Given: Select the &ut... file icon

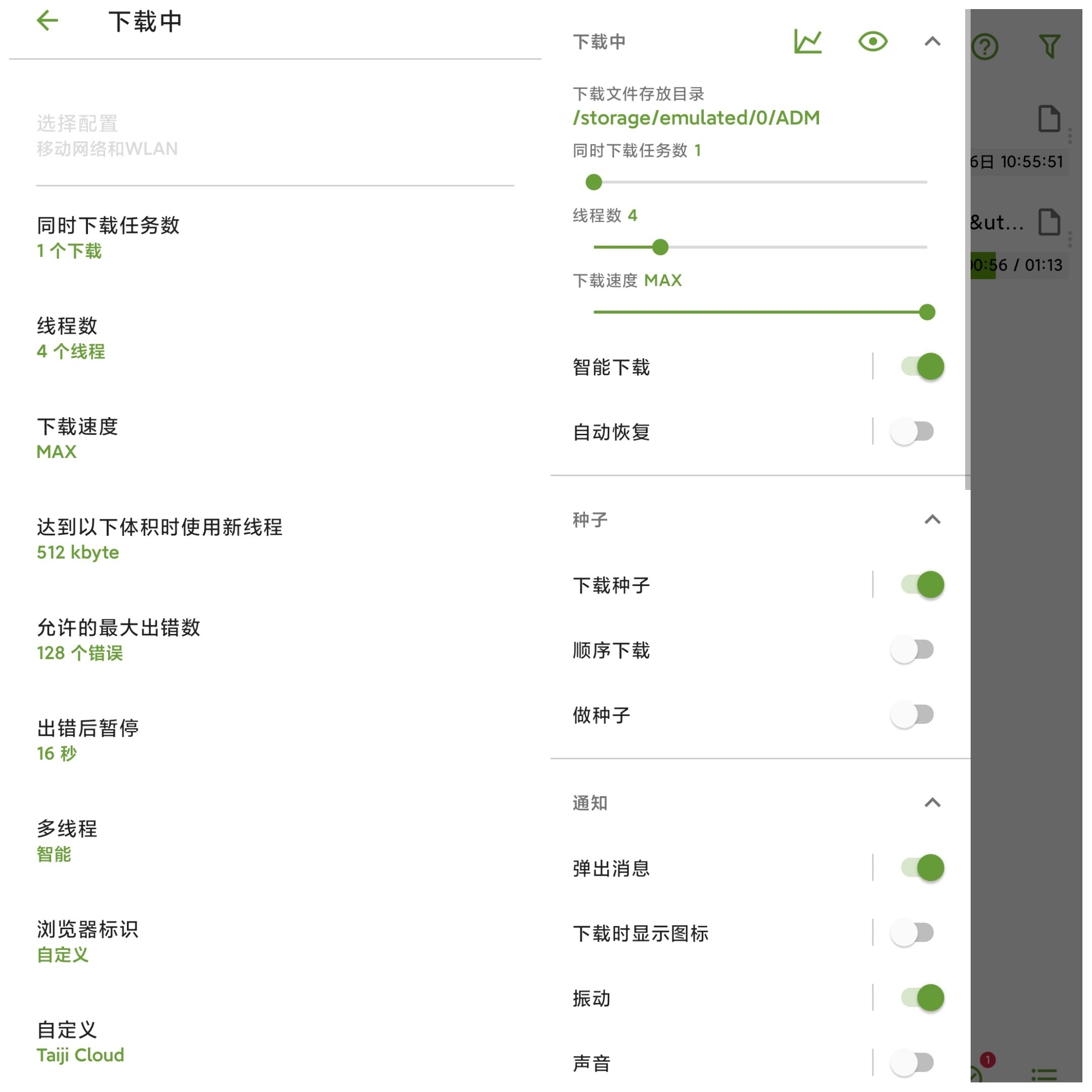Looking at the screenshot, I should (1058, 224).
